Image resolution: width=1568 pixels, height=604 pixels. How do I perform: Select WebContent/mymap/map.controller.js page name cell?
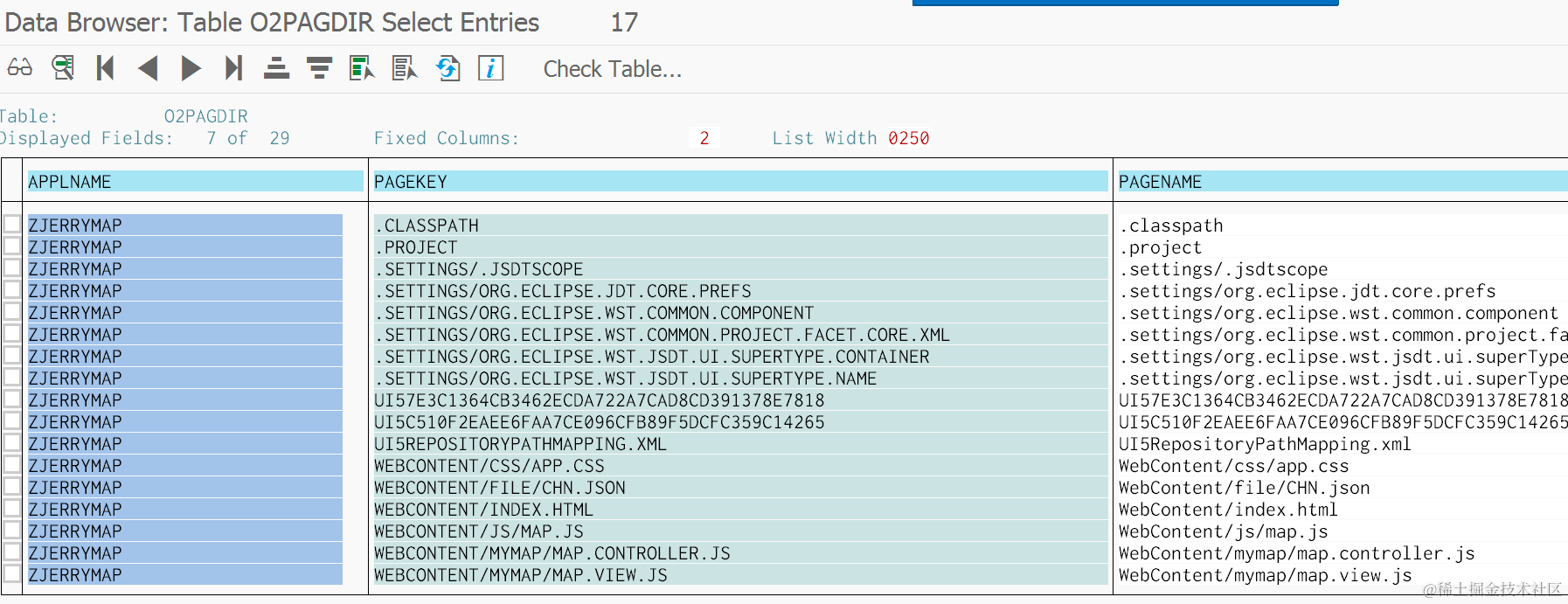point(1343,553)
